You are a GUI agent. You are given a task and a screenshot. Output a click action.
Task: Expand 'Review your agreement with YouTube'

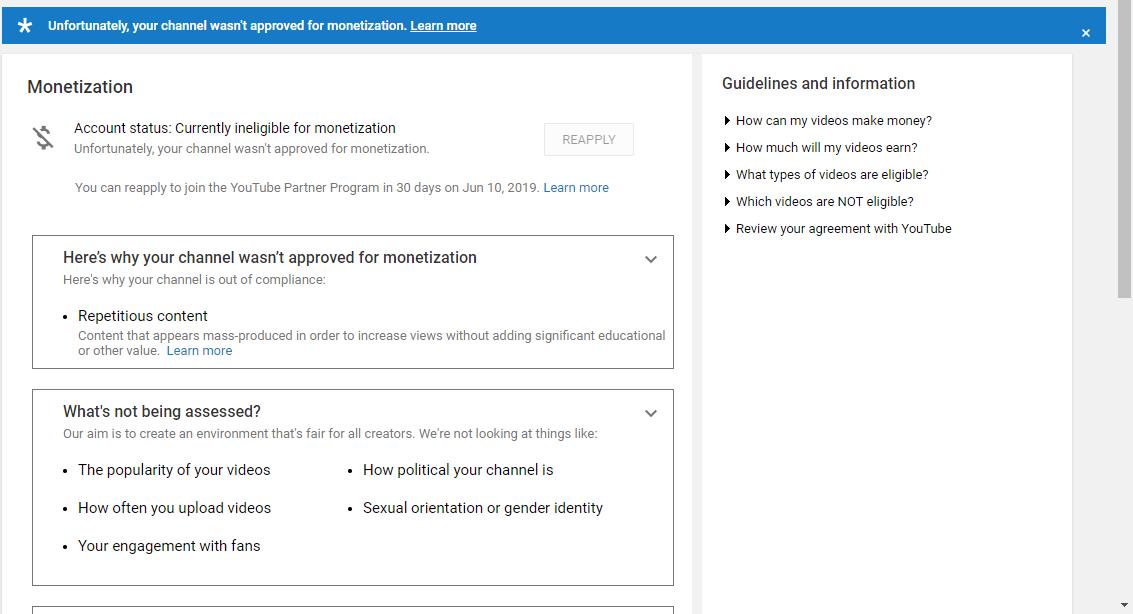[837, 229]
